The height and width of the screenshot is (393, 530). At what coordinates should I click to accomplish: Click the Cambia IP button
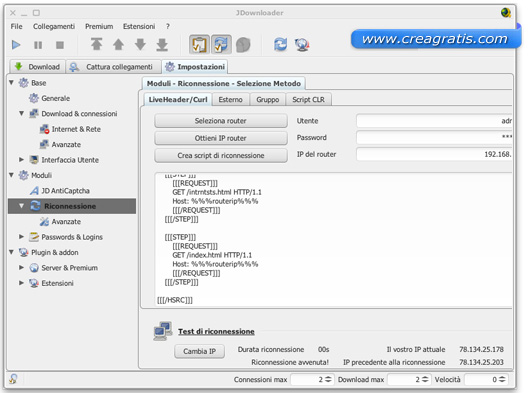click(x=199, y=351)
